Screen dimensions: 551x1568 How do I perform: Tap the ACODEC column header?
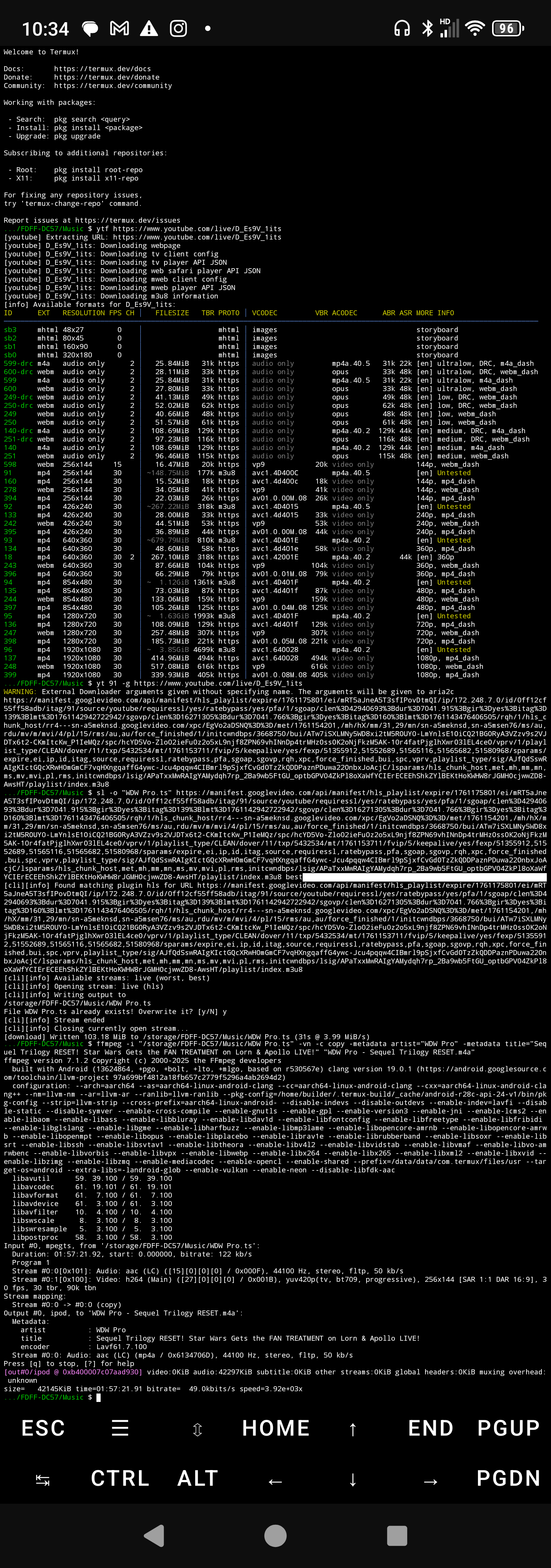tap(345, 313)
